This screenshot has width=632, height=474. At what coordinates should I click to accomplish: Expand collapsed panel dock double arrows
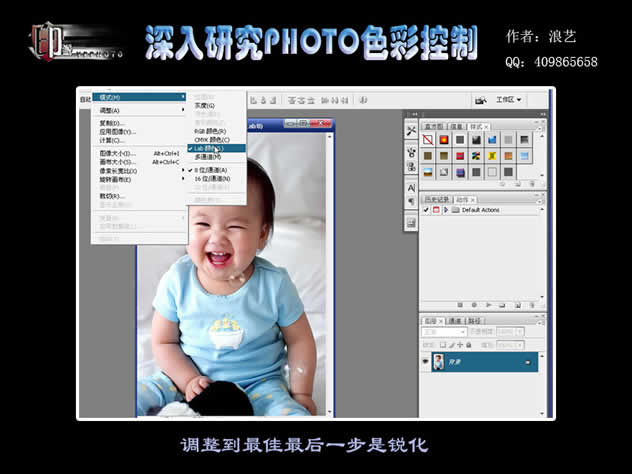tap(414, 114)
